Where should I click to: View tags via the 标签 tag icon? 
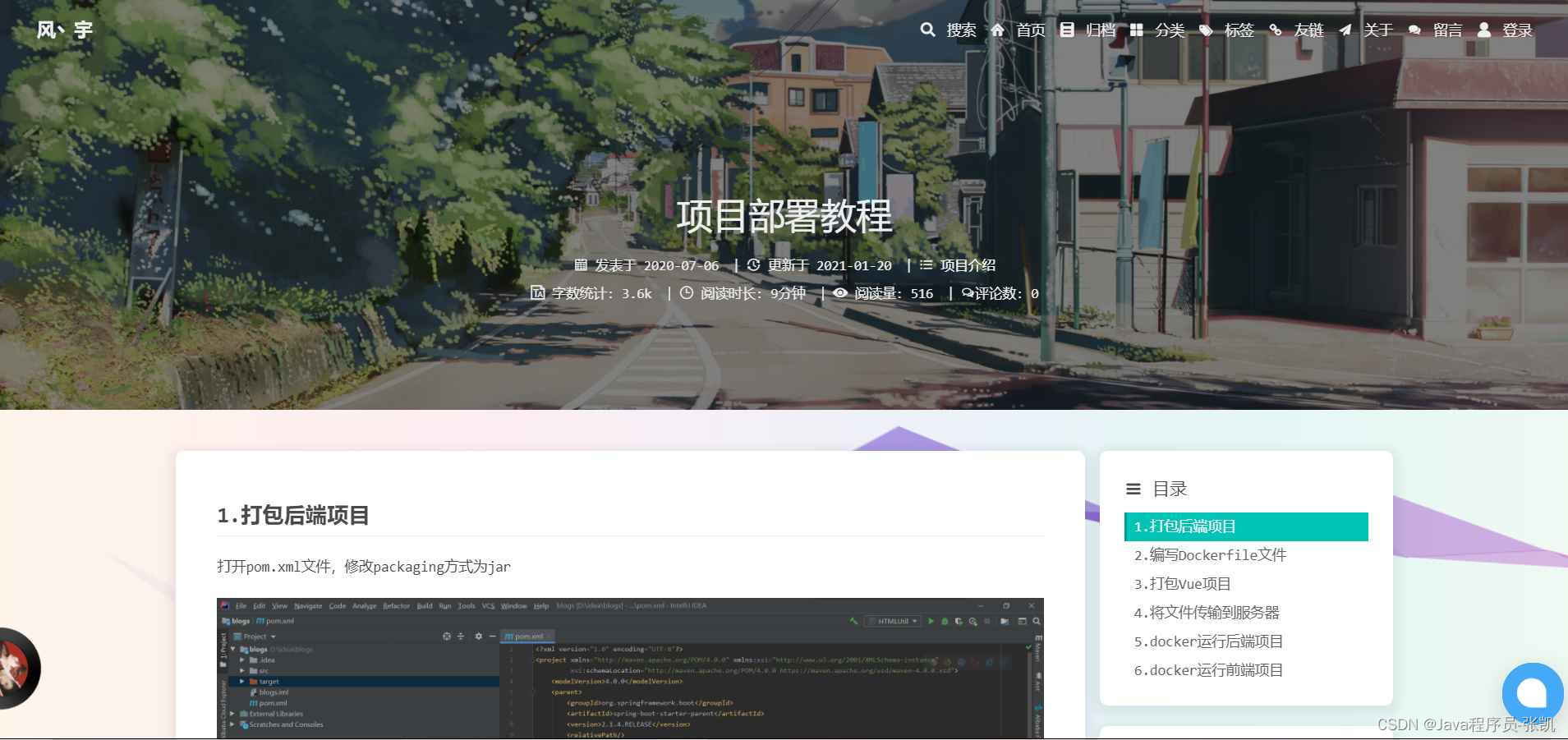pos(1206,30)
